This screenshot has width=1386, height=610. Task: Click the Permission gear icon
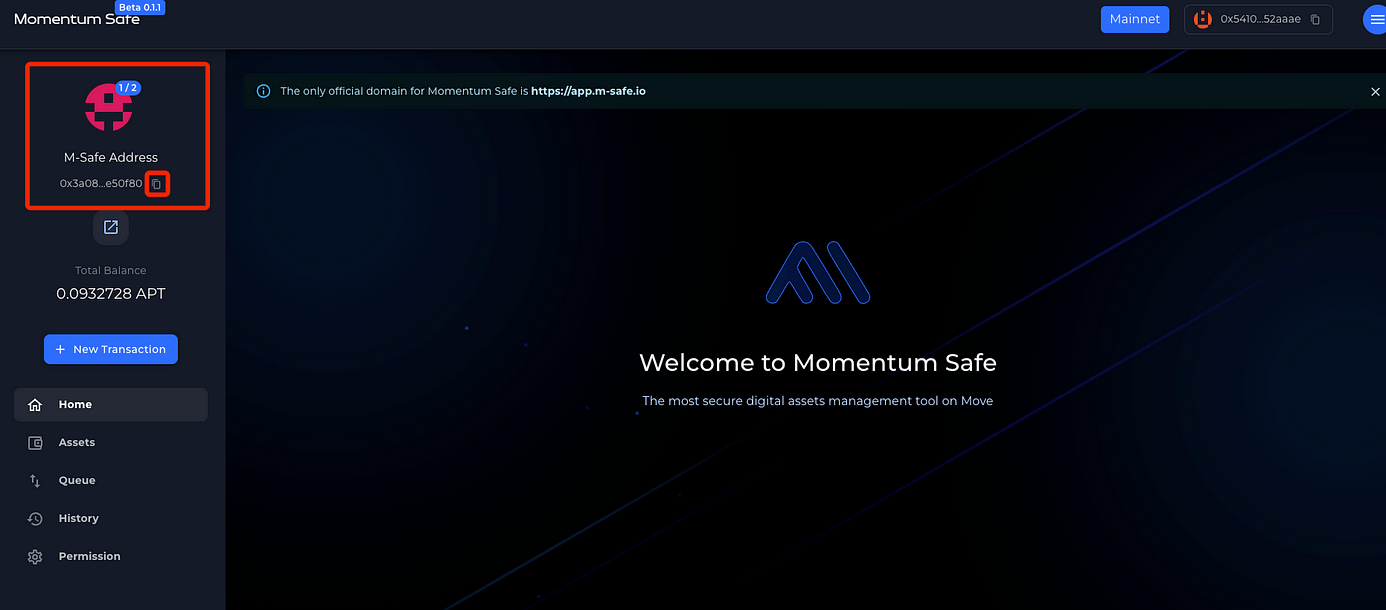pos(35,557)
